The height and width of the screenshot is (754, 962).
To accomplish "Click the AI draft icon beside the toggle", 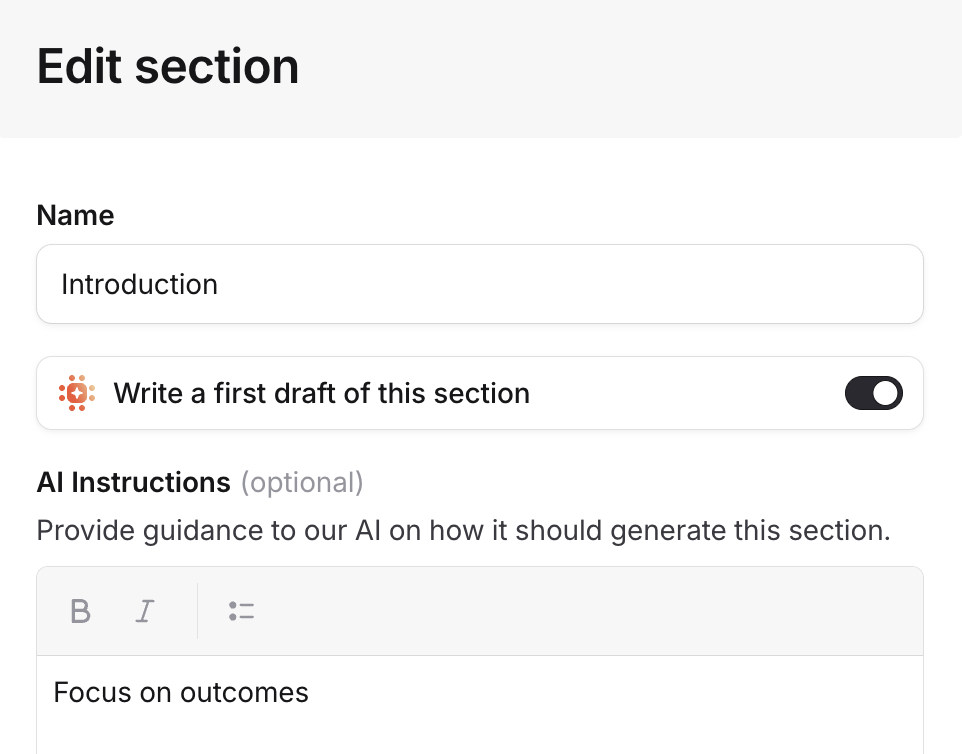I will tap(76, 392).
